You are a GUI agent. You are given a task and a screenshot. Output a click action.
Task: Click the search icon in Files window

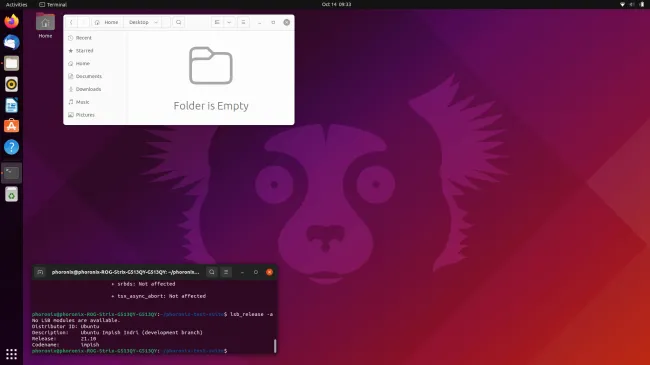(x=179, y=22)
